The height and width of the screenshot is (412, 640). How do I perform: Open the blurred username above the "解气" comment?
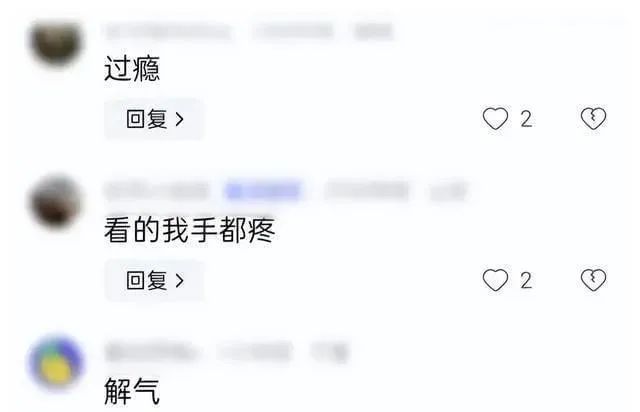149,352
